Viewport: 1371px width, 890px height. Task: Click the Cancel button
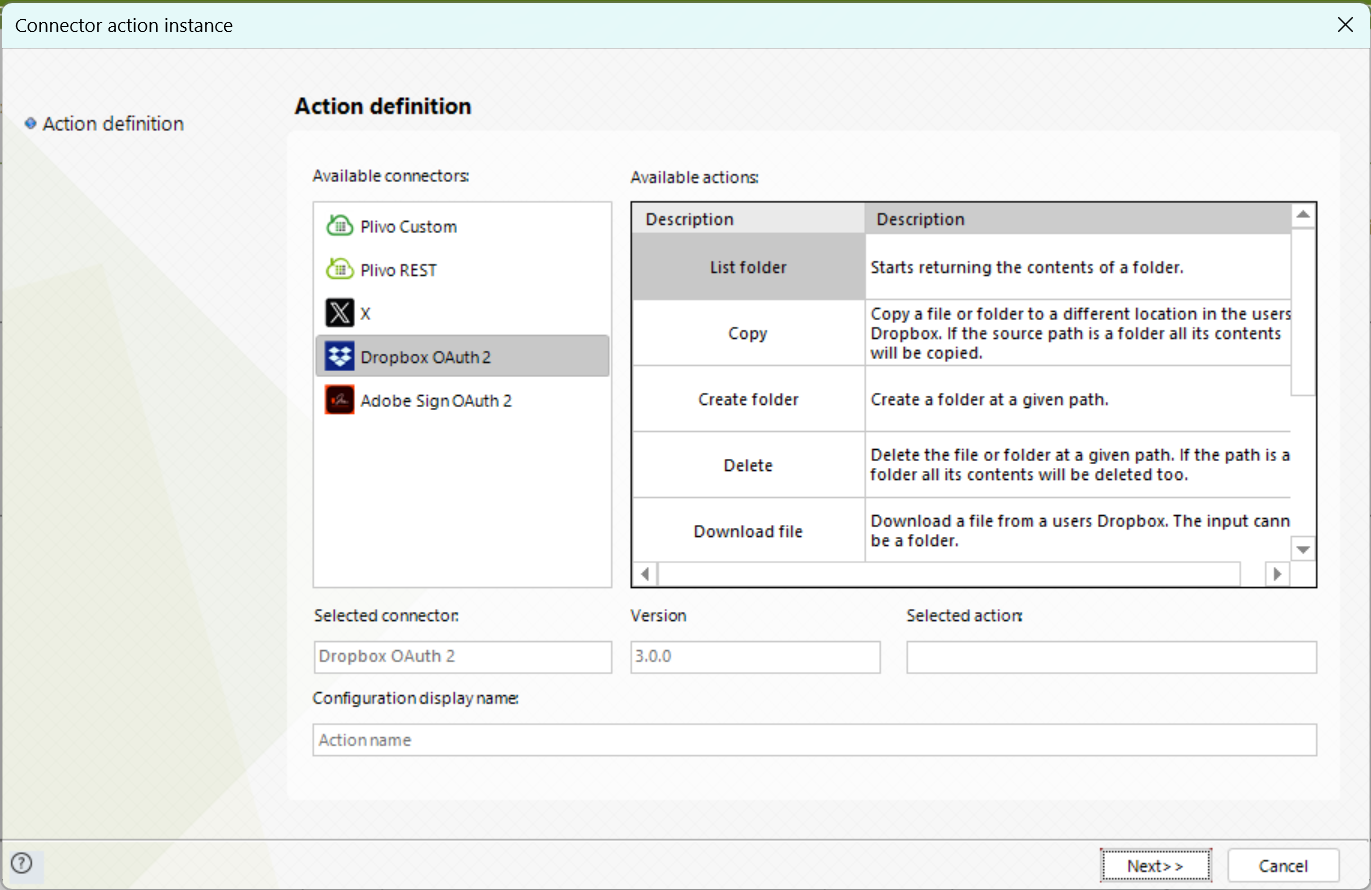pyautogui.click(x=1283, y=866)
